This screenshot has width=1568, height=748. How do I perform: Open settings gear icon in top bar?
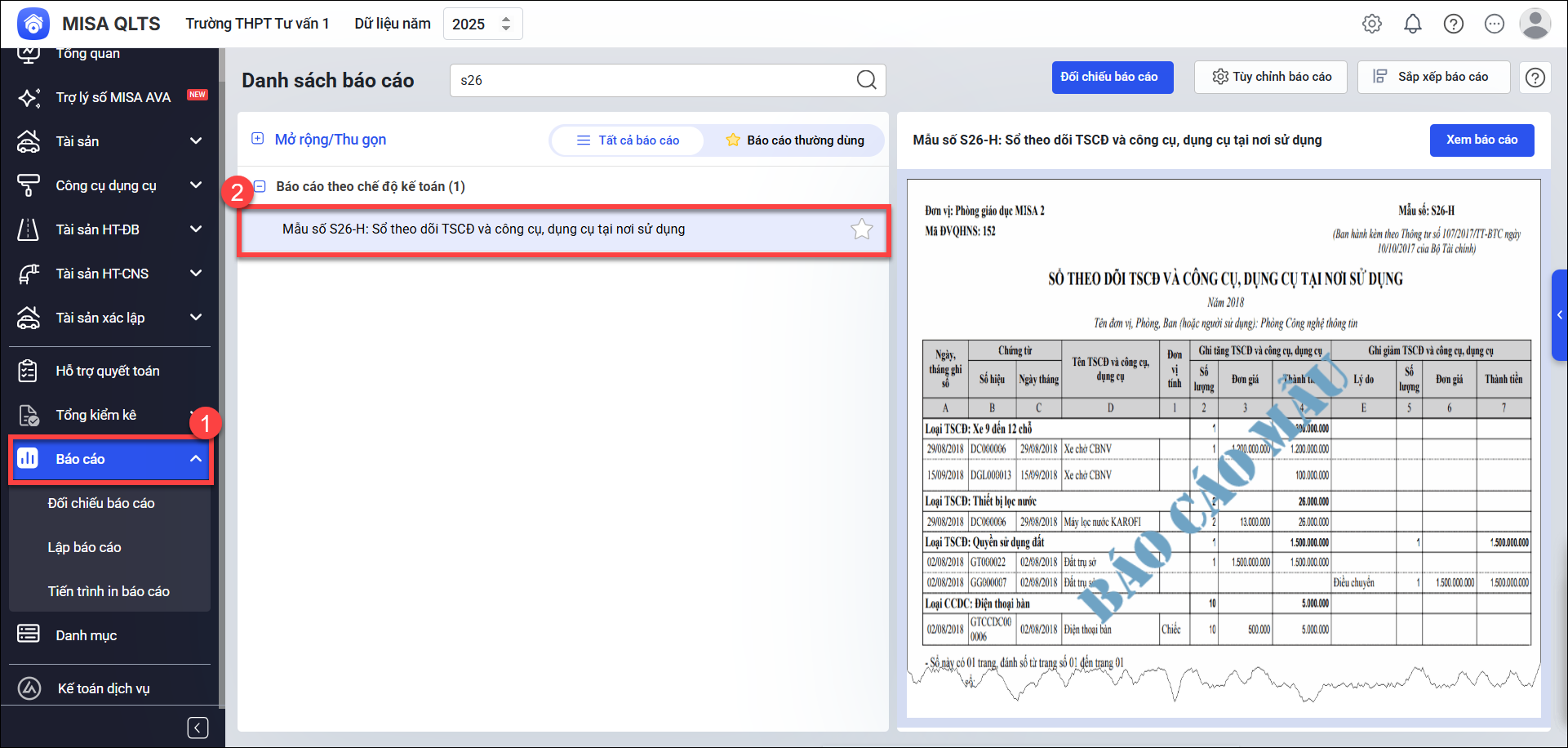coord(1372,24)
